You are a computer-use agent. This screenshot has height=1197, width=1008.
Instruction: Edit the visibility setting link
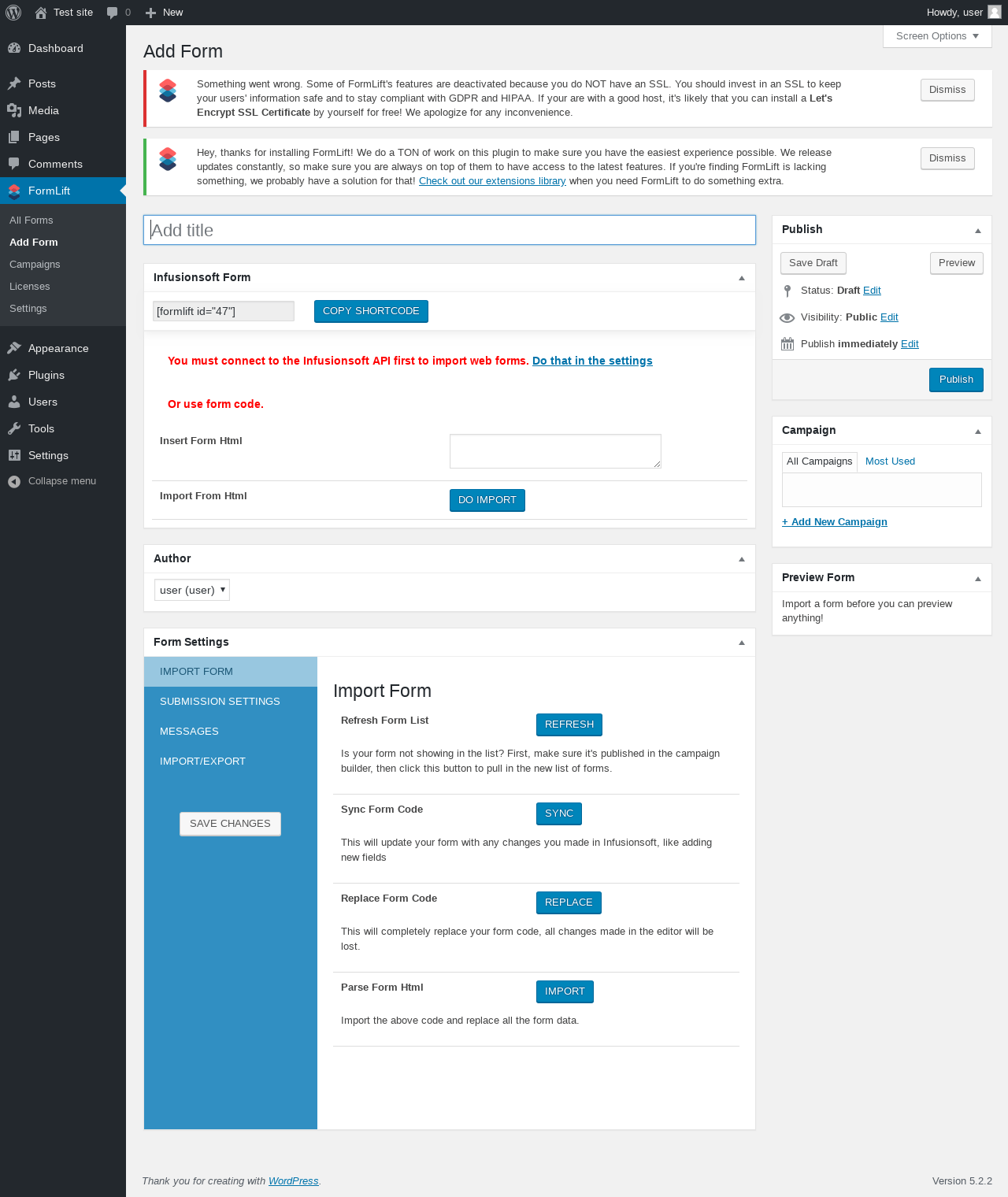[x=889, y=317]
